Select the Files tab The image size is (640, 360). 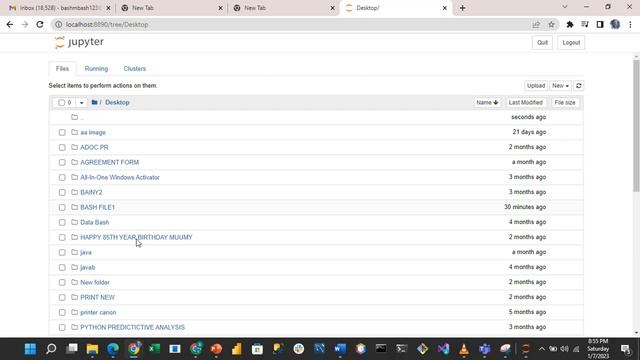coord(62,69)
